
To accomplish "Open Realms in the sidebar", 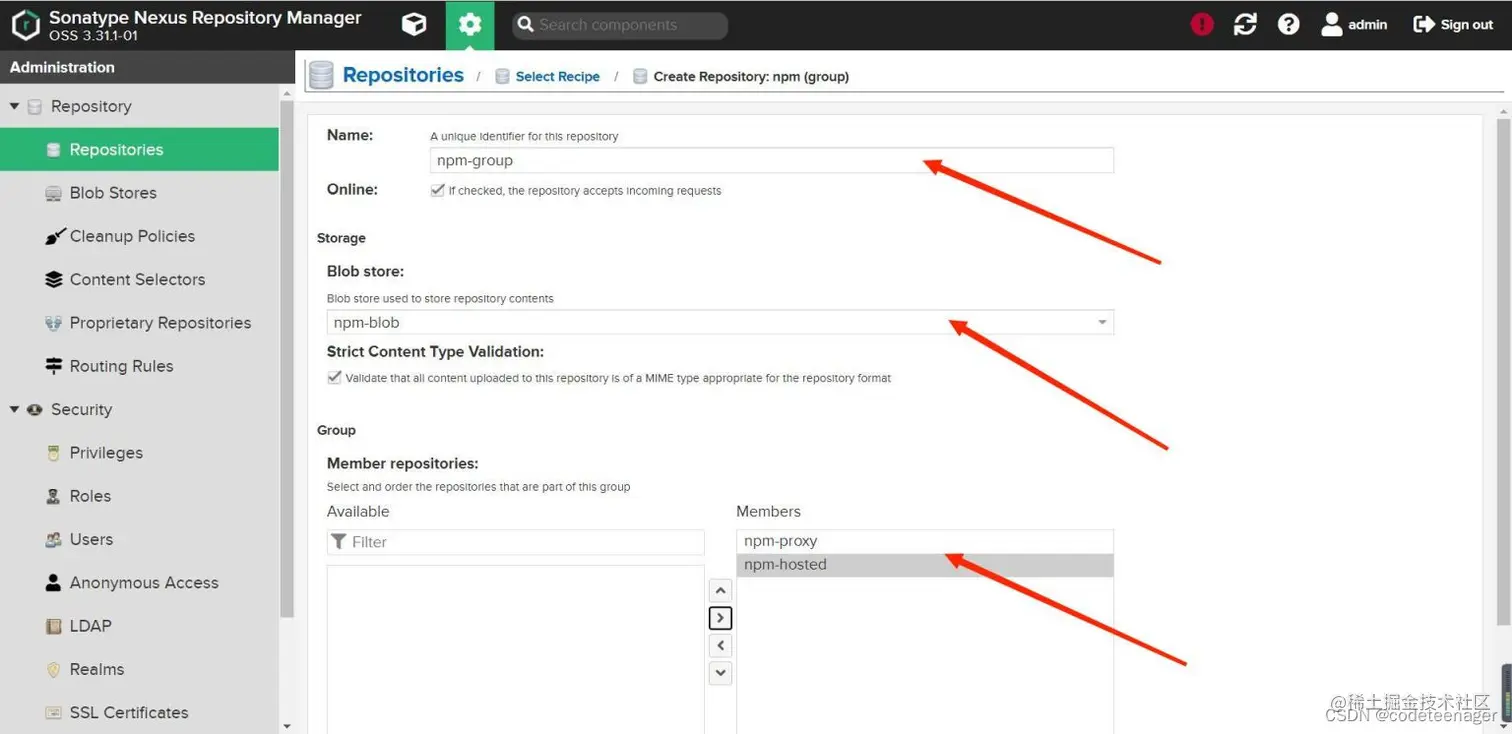I will coord(139,669).
